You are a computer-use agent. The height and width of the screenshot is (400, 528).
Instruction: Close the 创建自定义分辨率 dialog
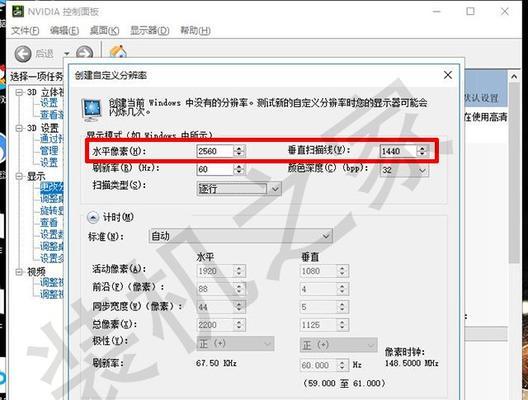click(448, 75)
